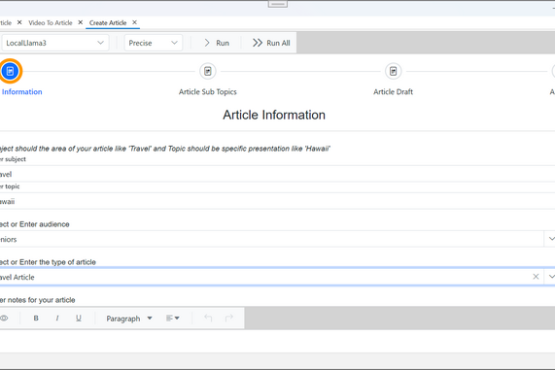The height and width of the screenshot is (370, 555).
Task: Click the undo arrow in notes toolbar
Action: [208, 318]
